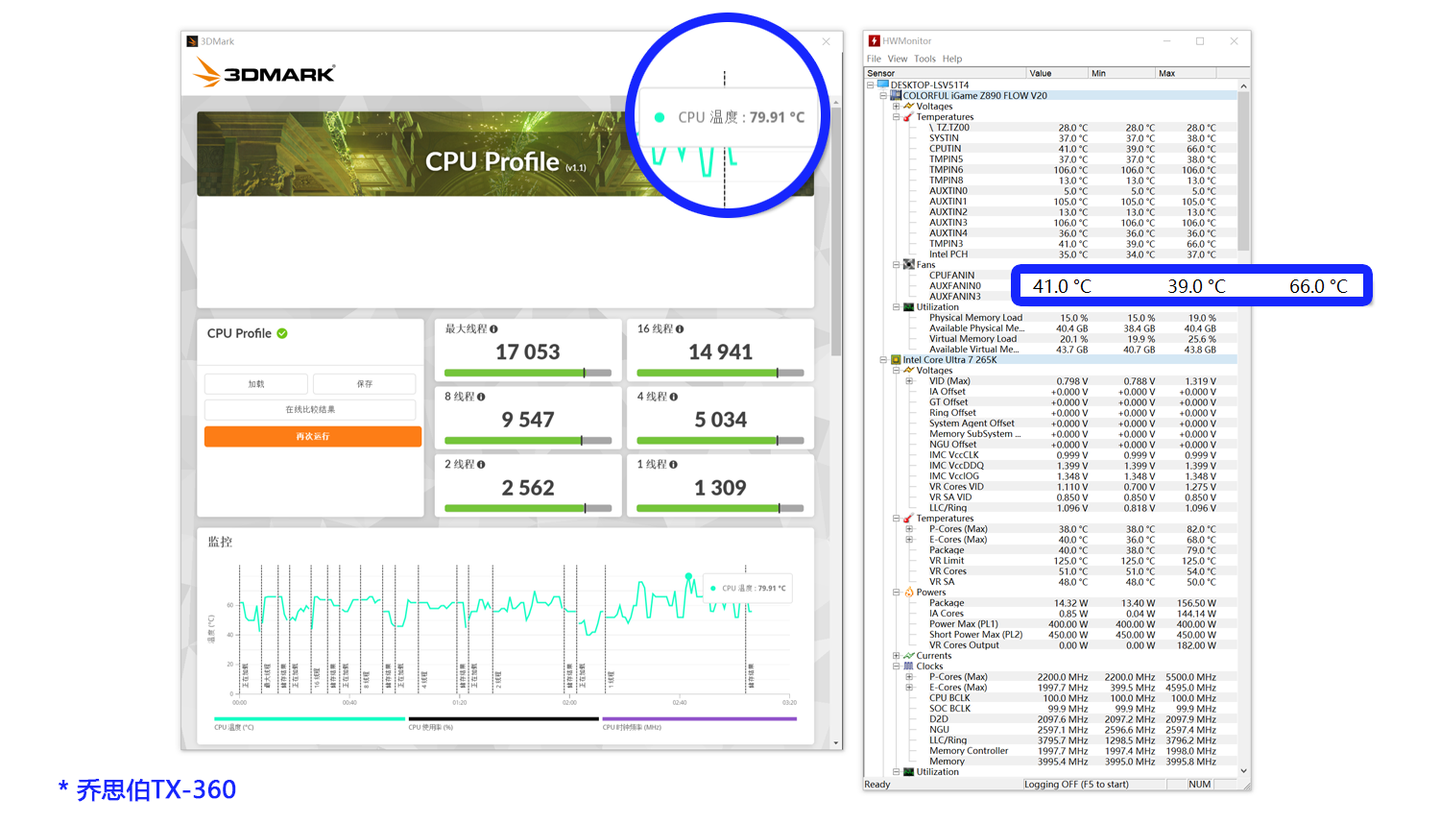Screen dimensions: 1440x823
Task: Expand the VID (Max) voltage entry
Action: (x=909, y=381)
